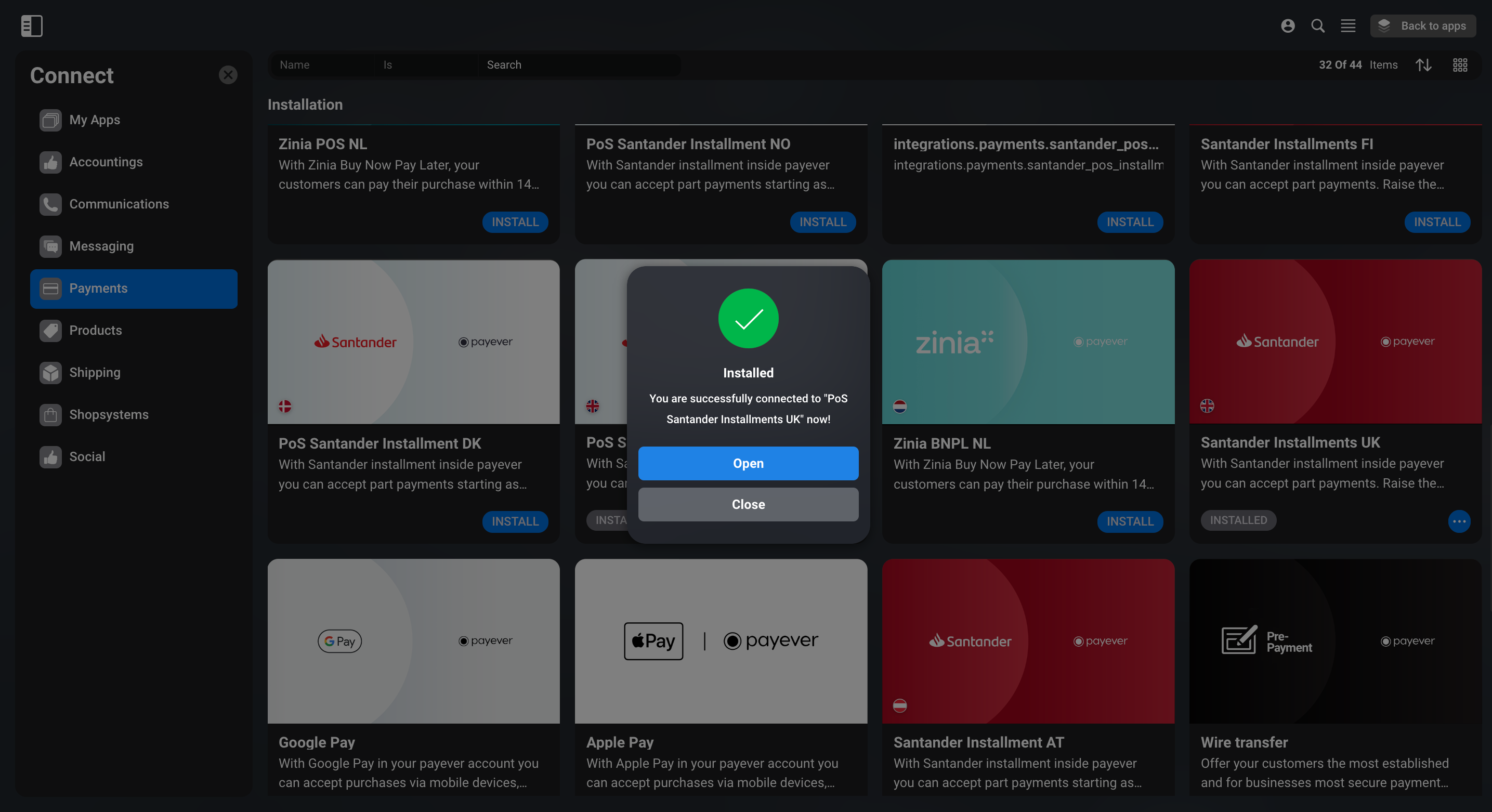
Task: Click the Products tag icon
Action: pos(50,330)
